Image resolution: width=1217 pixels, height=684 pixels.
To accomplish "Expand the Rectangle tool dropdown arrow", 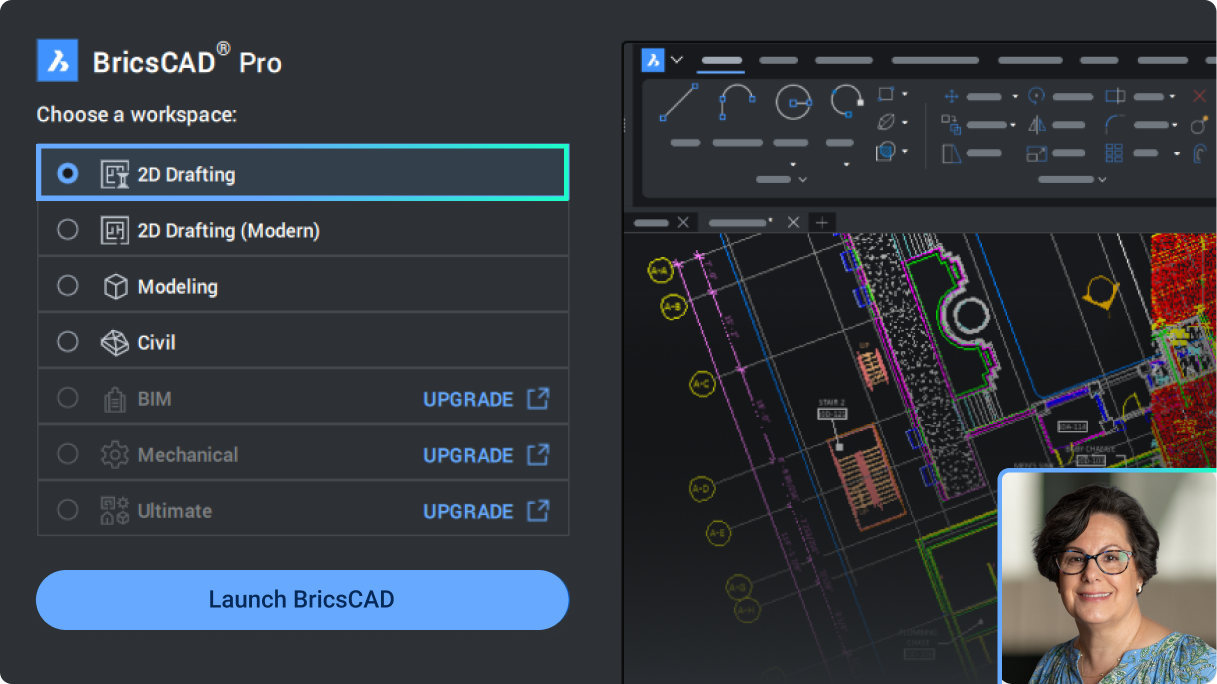I will click(x=904, y=94).
